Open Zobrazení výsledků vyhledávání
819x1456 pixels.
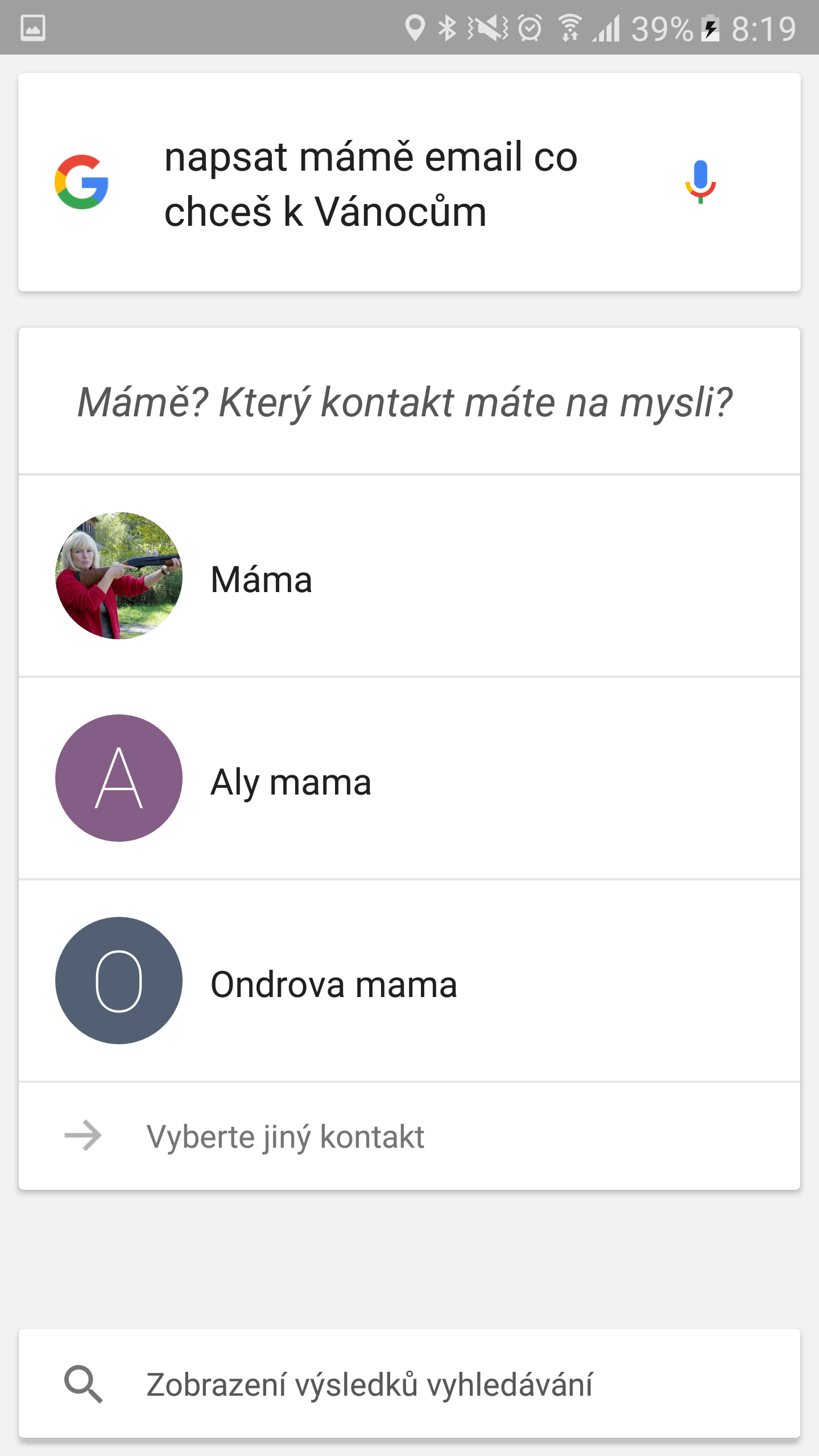[x=370, y=1384]
